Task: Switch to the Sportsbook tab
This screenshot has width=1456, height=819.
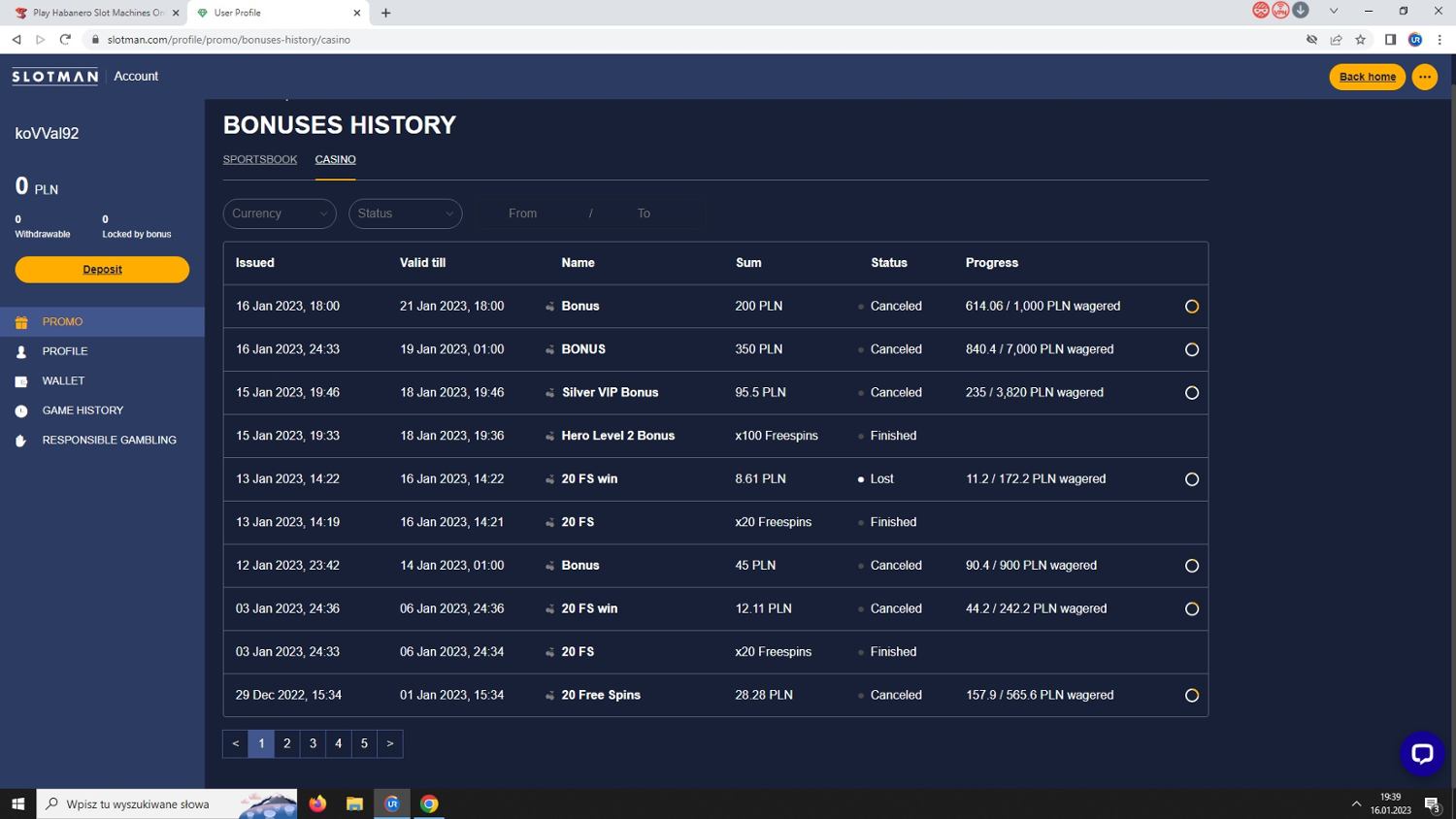Action: [x=260, y=159]
